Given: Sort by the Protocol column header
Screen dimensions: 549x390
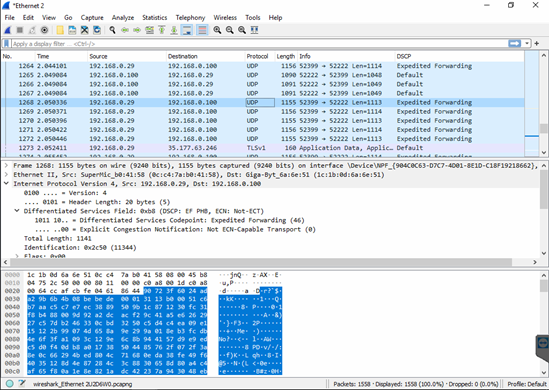Looking at the screenshot, I should coord(259,56).
